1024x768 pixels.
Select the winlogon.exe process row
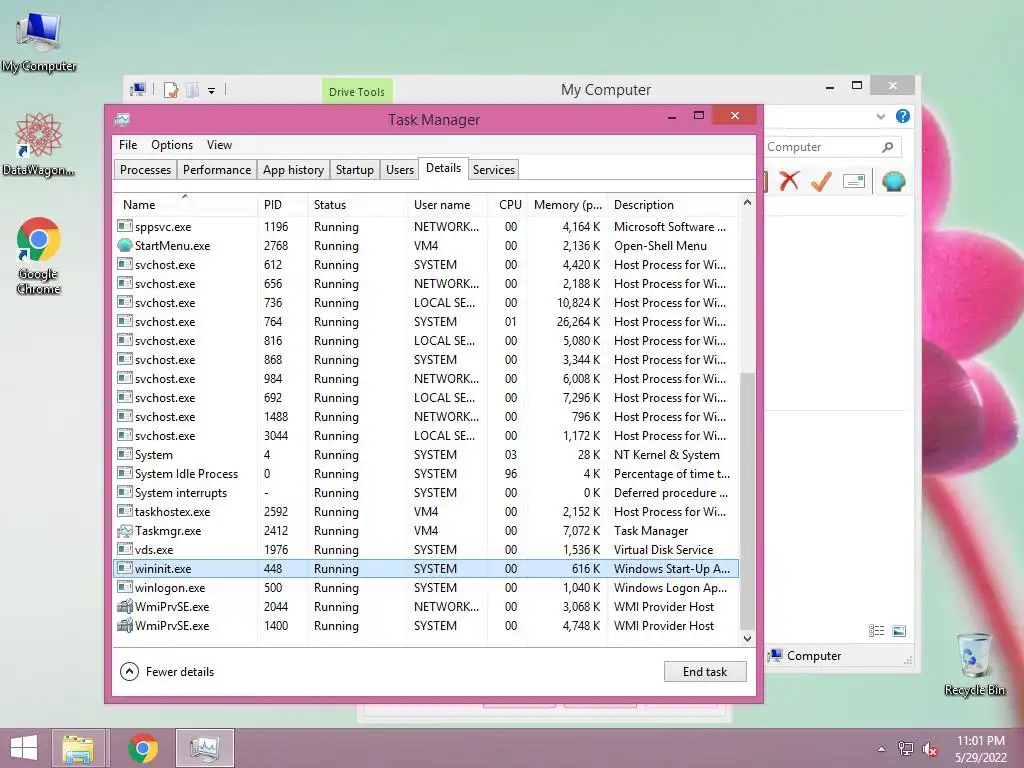426,587
